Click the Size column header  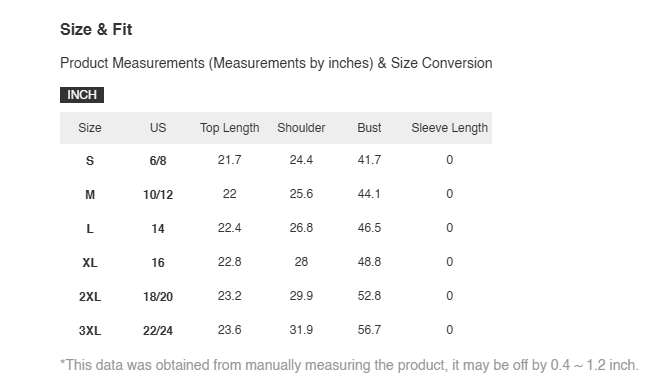[90, 128]
